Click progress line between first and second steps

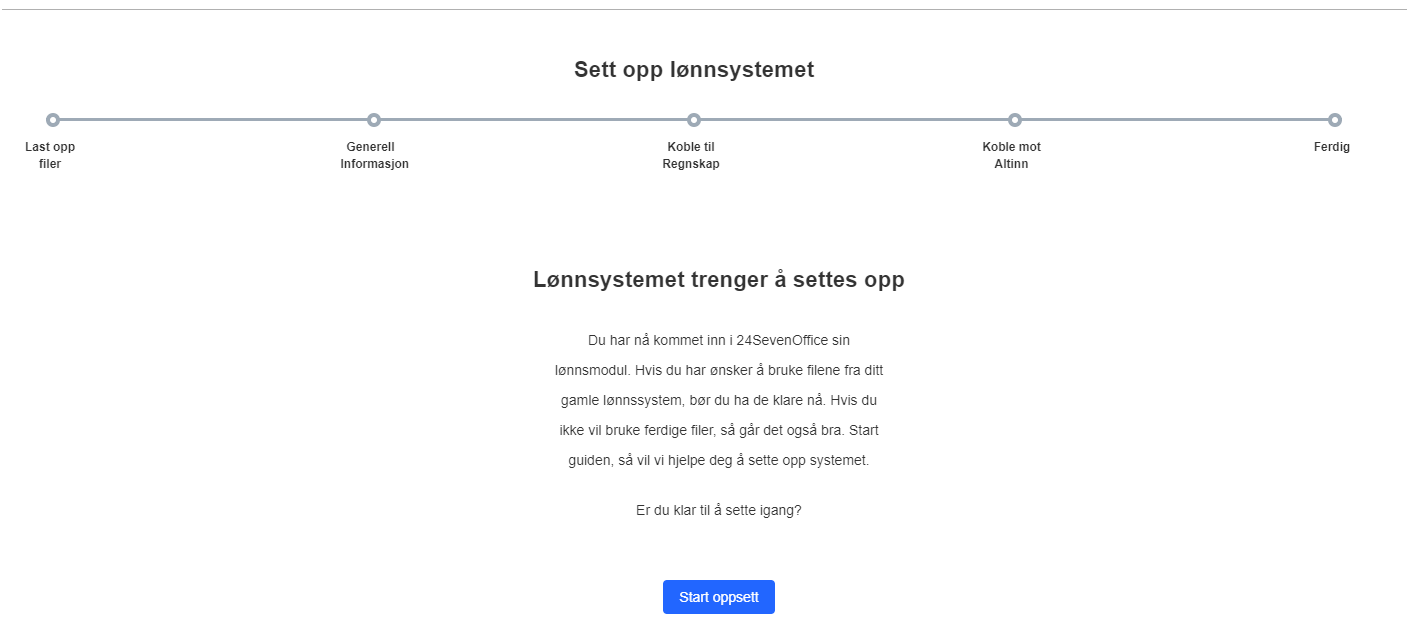pos(213,120)
